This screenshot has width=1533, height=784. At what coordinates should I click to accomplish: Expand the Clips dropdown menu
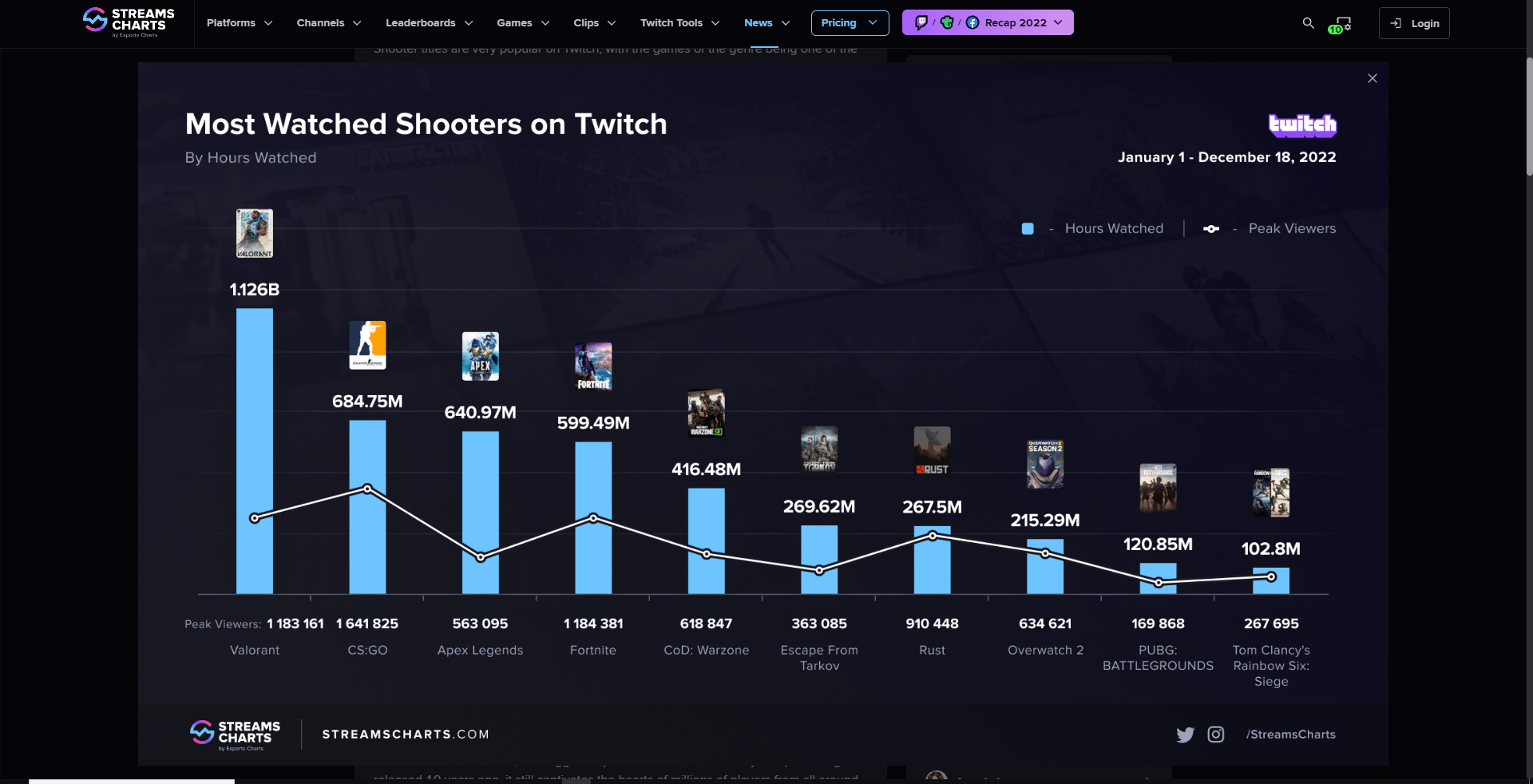(595, 22)
